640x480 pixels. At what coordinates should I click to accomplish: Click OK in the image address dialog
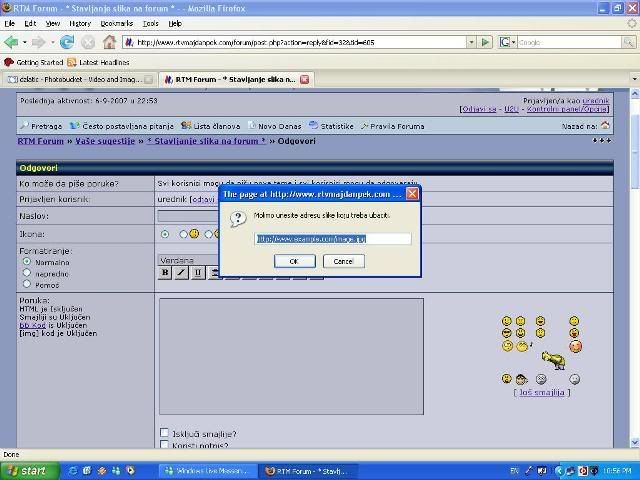point(294,261)
